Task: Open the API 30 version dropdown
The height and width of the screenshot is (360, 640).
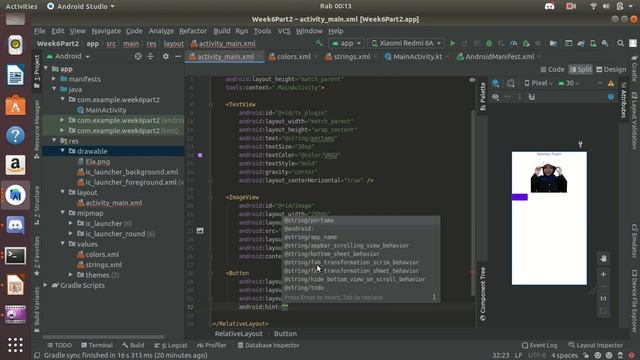Action: pyautogui.click(x=569, y=83)
